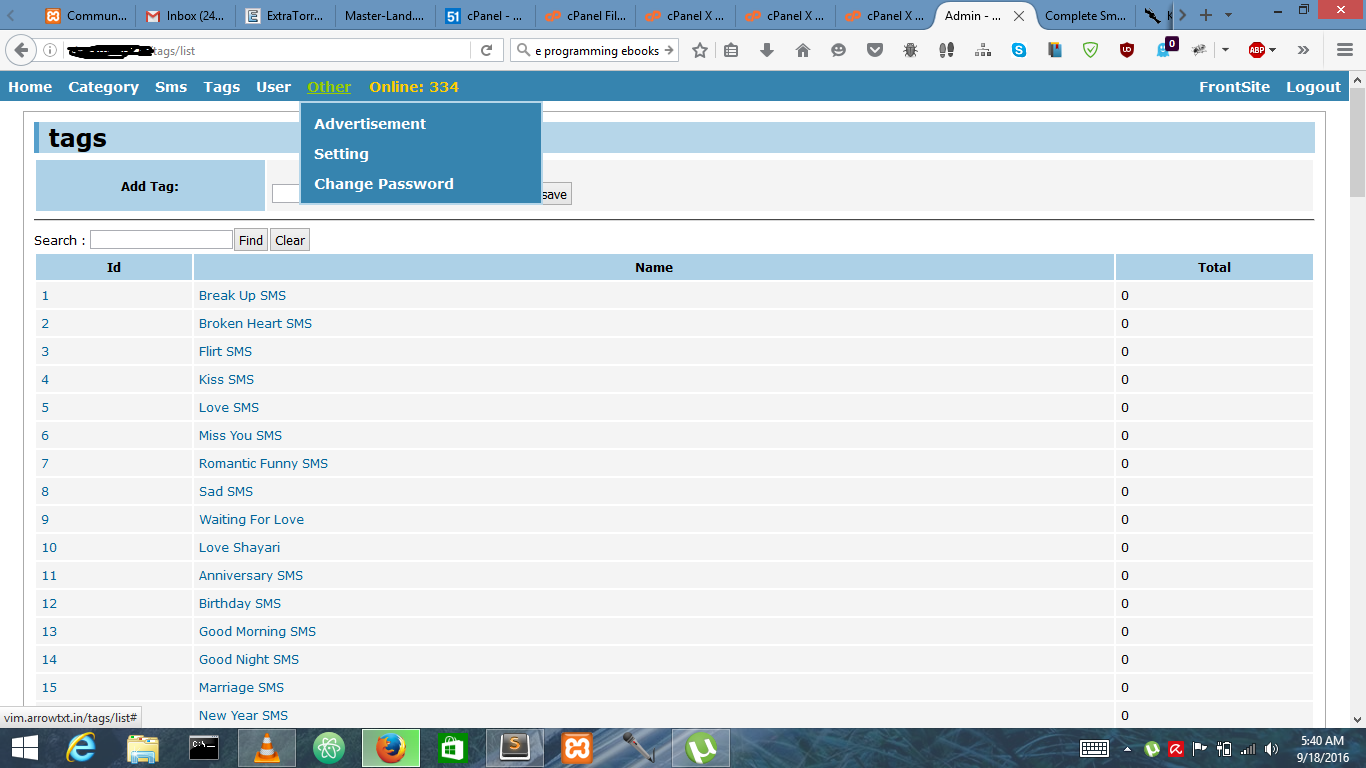
Task: Click the browser Home icon
Action: click(803, 50)
